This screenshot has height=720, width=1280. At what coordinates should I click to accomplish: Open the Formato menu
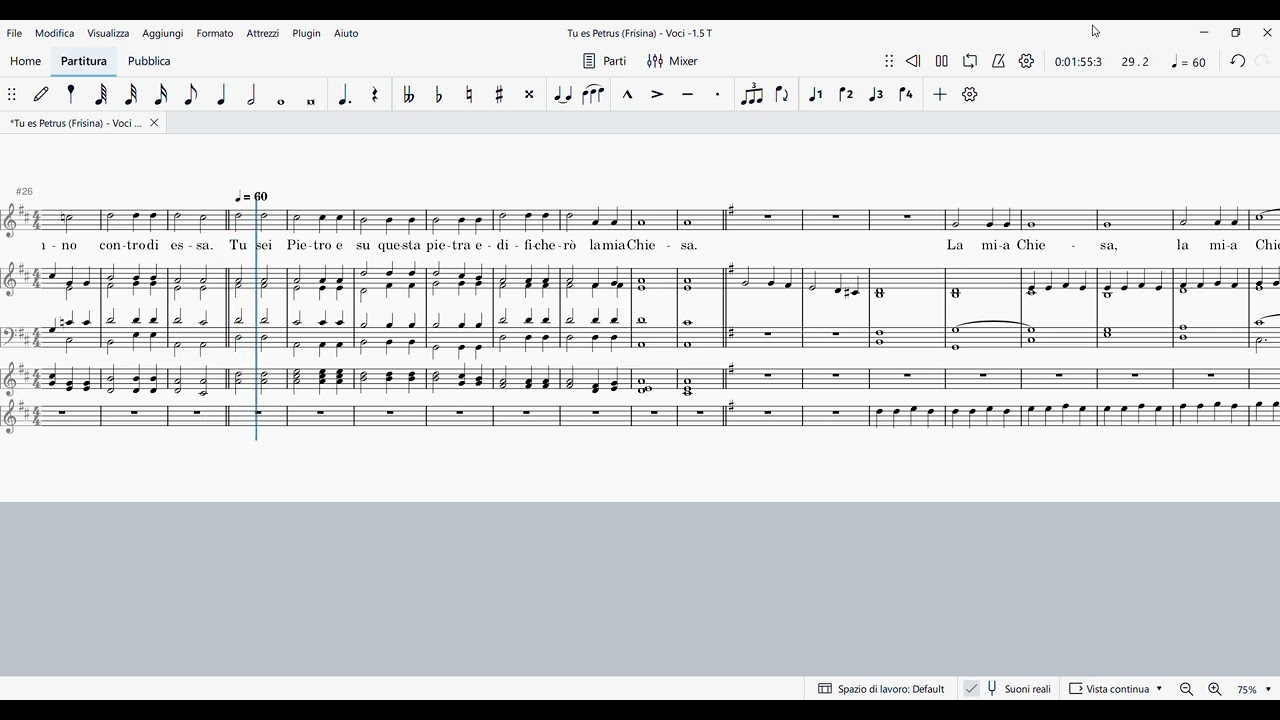pyautogui.click(x=215, y=33)
